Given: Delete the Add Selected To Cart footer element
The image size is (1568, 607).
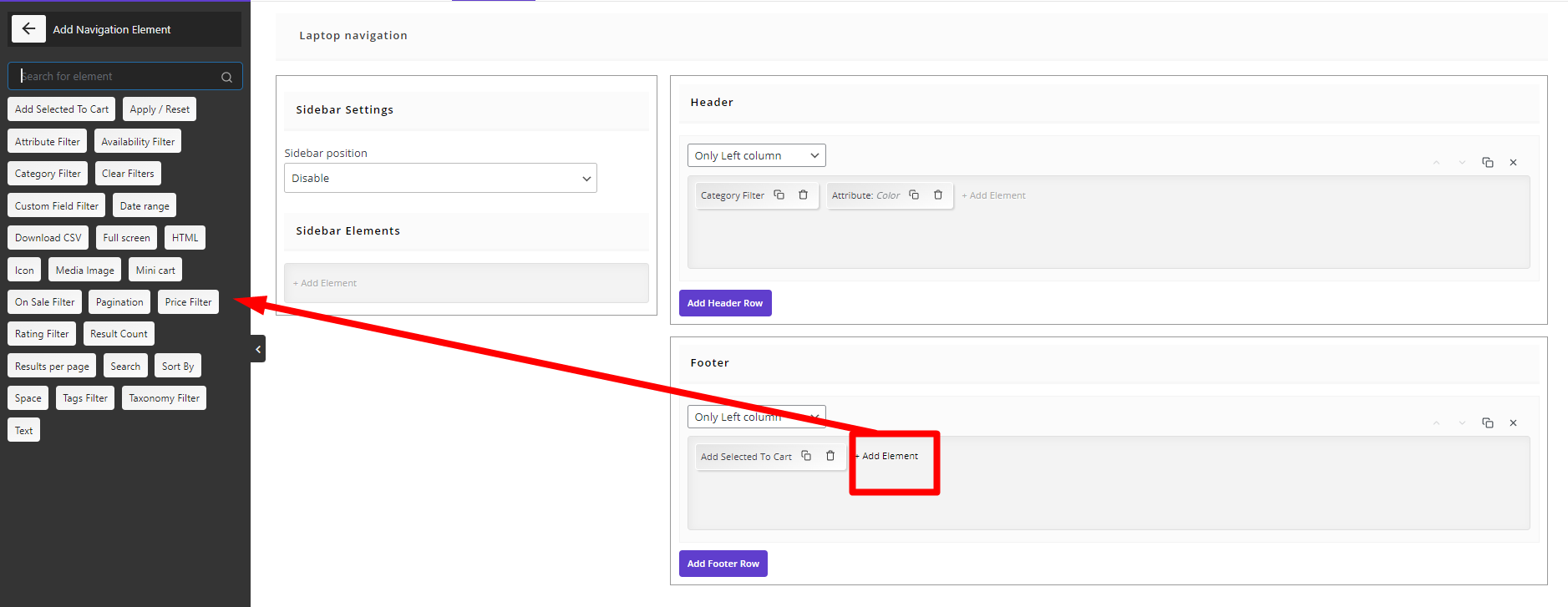Looking at the screenshot, I should pos(830,456).
